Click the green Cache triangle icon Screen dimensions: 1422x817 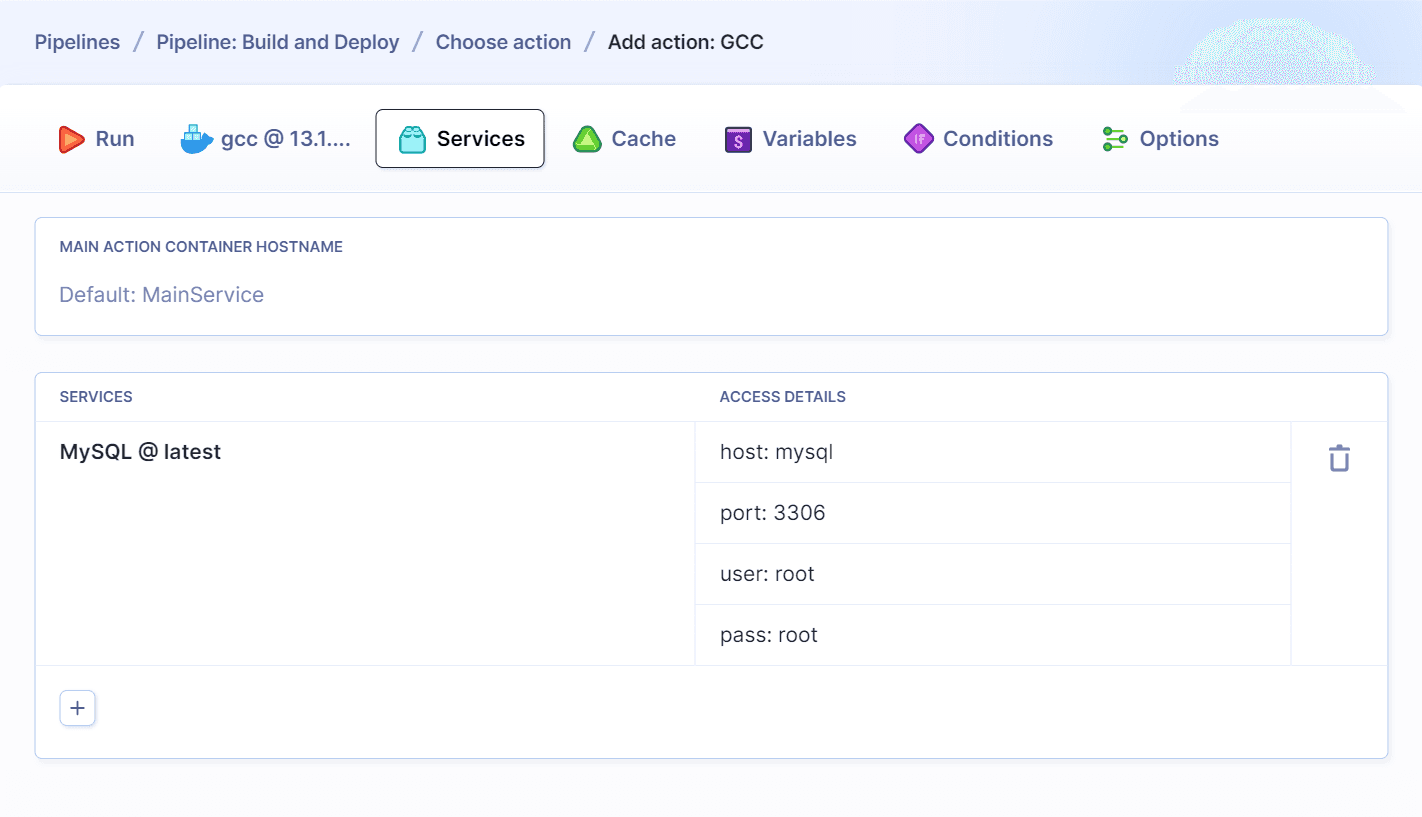click(586, 138)
